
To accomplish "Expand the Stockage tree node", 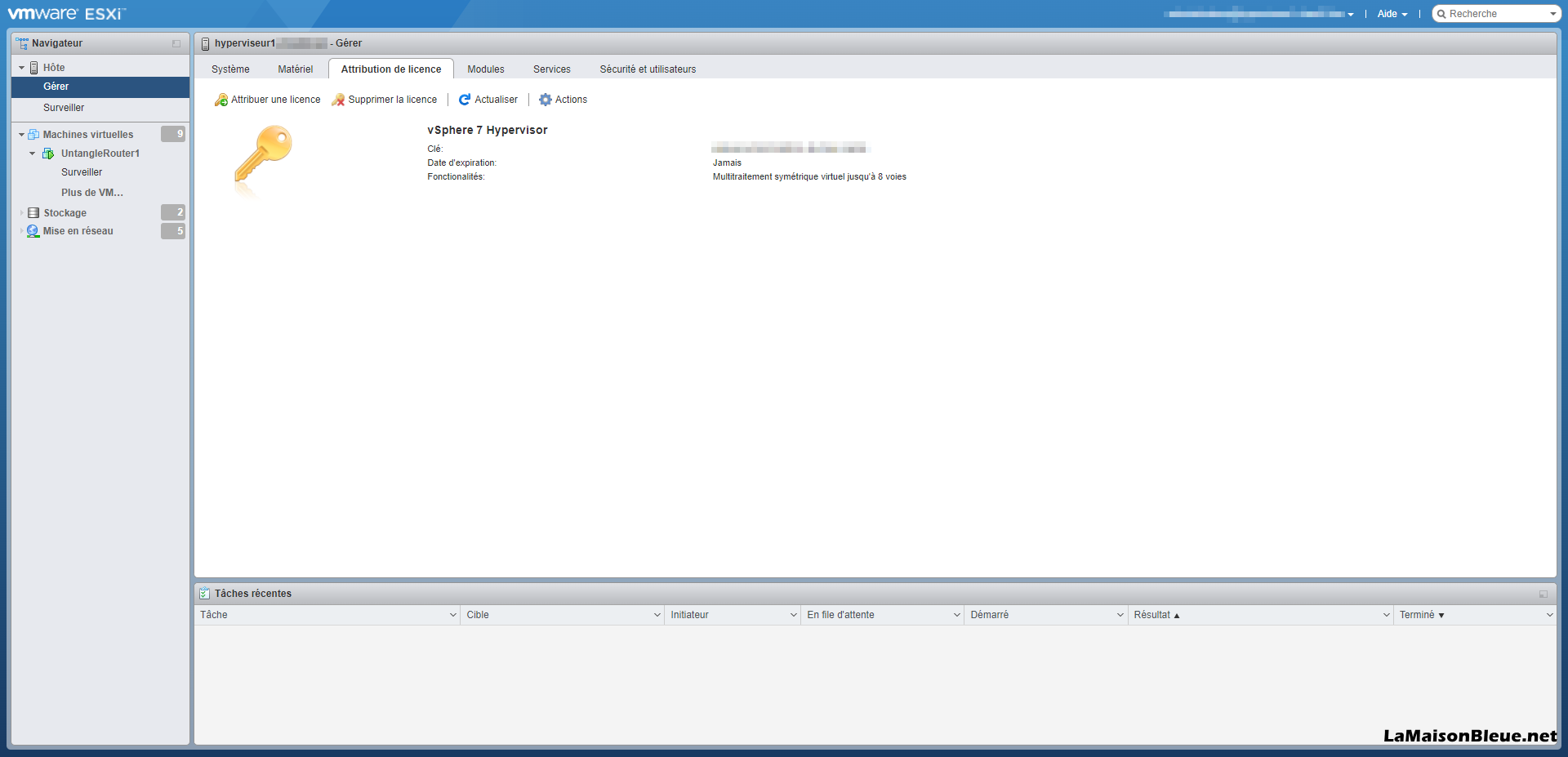I will click(22, 213).
